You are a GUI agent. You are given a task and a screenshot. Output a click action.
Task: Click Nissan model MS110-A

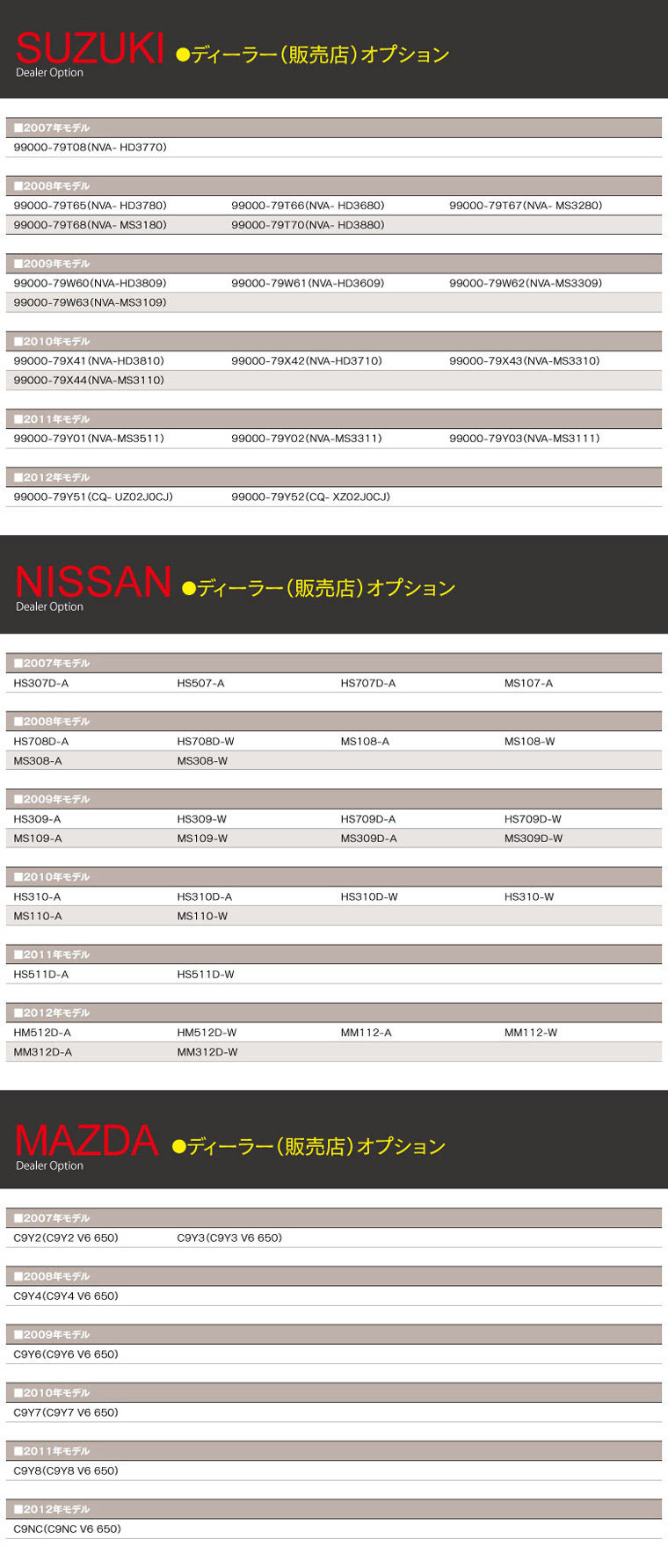(38, 917)
